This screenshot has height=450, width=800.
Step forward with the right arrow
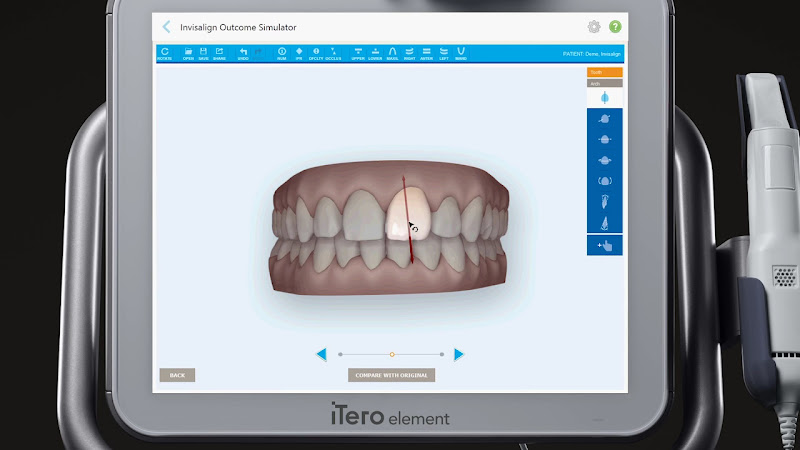[458, 354]
